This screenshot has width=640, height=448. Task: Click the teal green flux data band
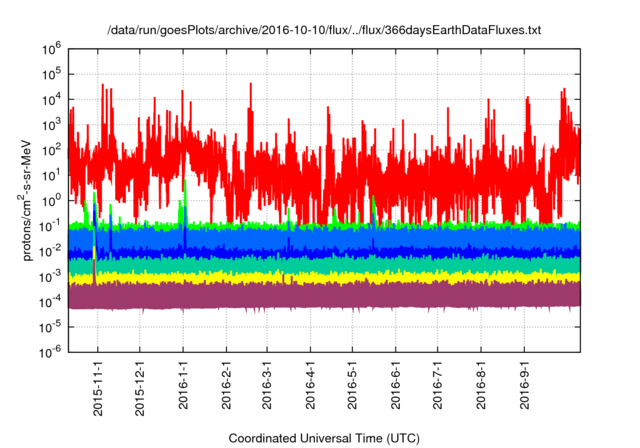pos(324,265)
